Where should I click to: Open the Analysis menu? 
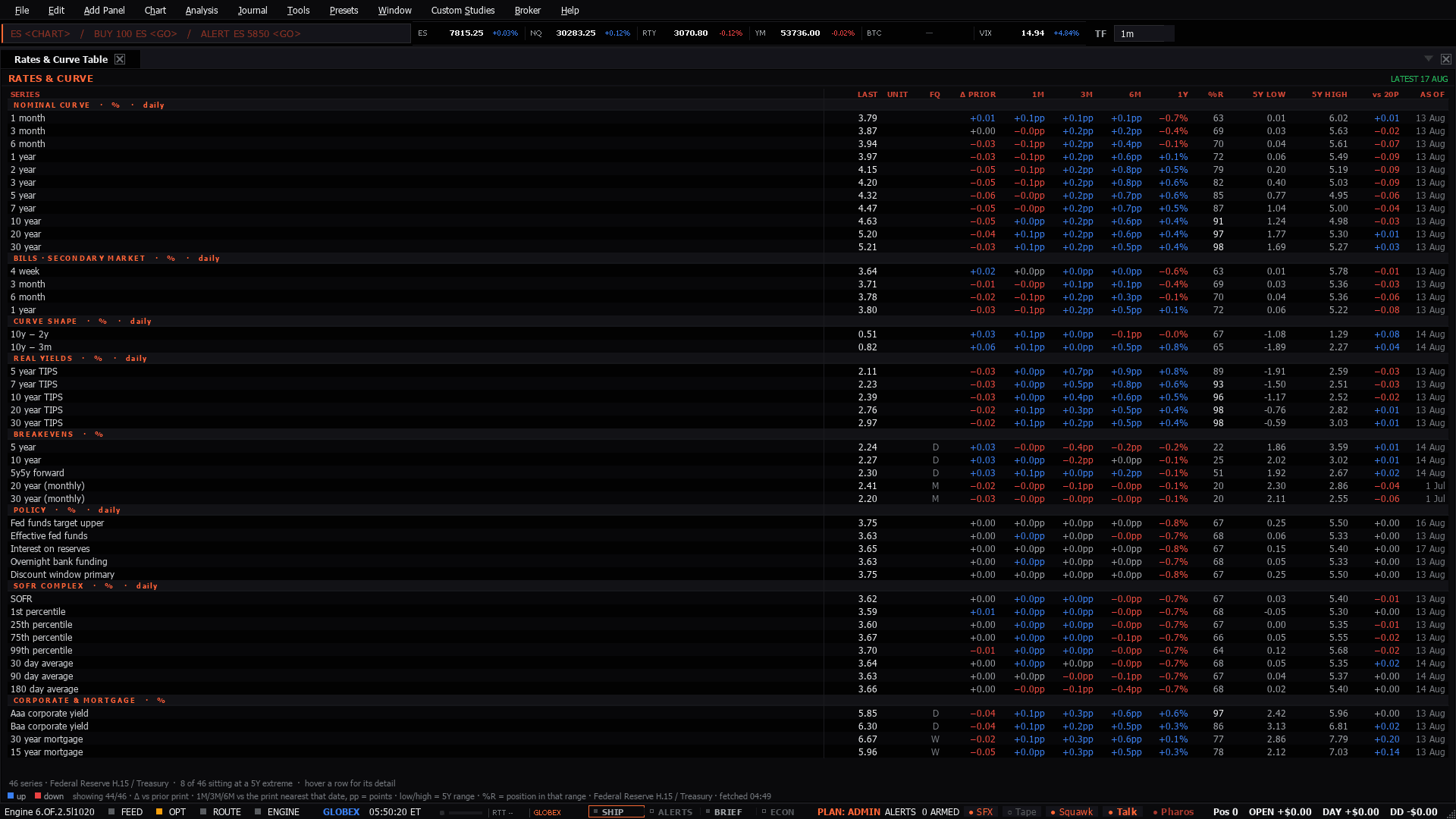(201, 10)
